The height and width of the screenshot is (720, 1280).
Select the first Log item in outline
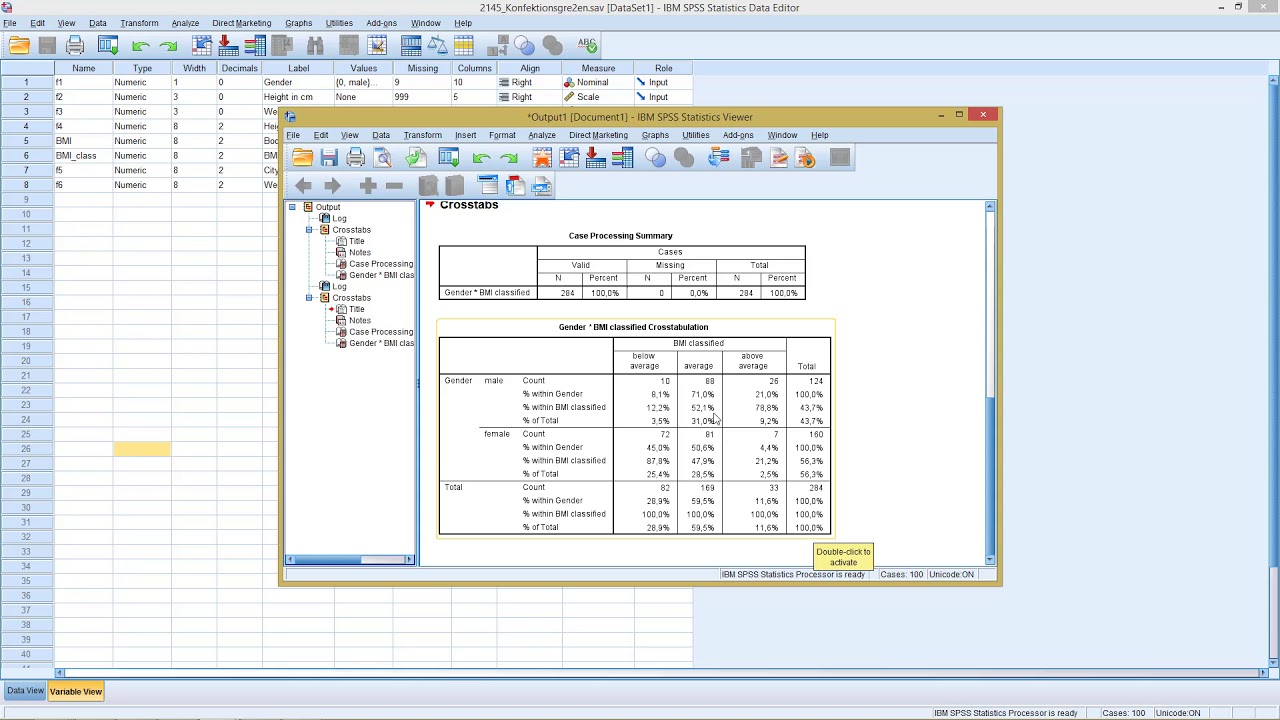click(x=339, y=219)
